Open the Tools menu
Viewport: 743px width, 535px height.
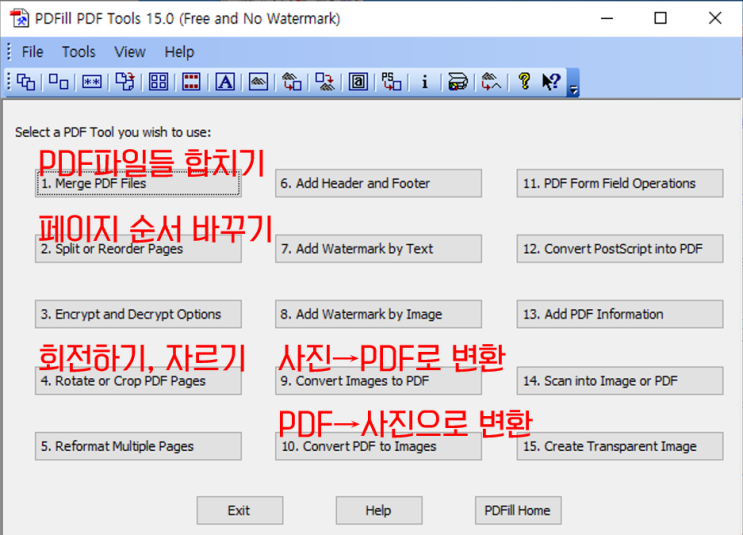tap(79, 52)
